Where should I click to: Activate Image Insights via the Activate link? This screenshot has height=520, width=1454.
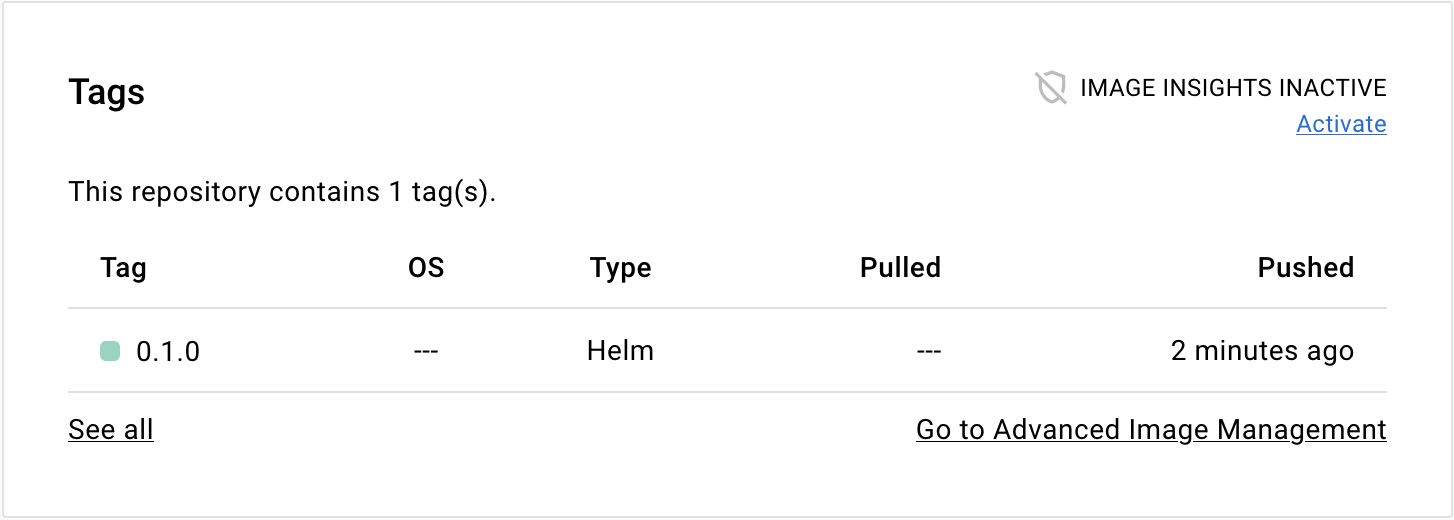pyautogui.click(x=1341, y=124)
